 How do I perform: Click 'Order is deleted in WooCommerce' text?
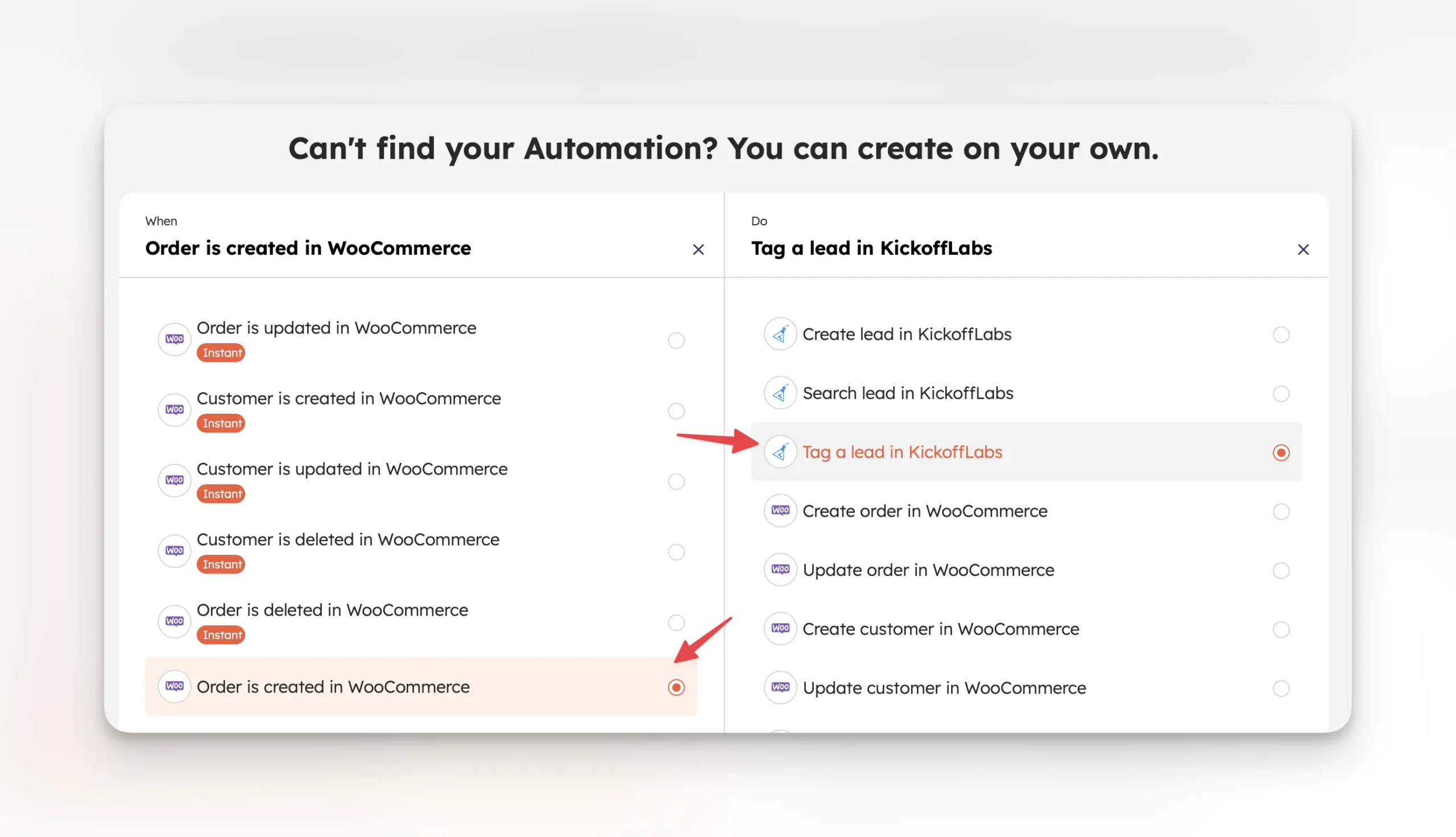pyautogui.click(x=333, y=610)
